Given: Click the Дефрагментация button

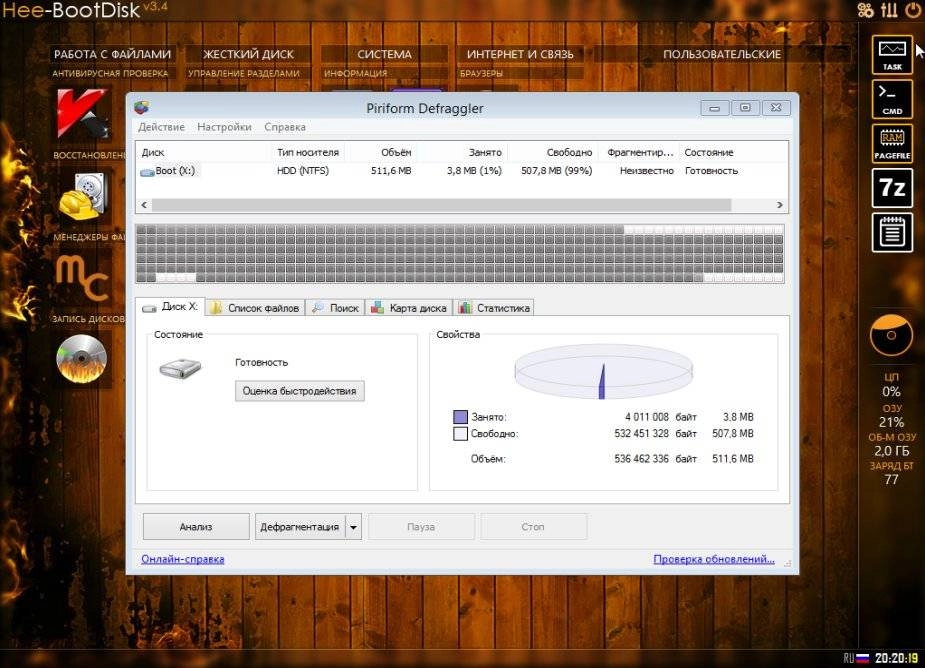Looking at the screenshot, I should [300, 526].
